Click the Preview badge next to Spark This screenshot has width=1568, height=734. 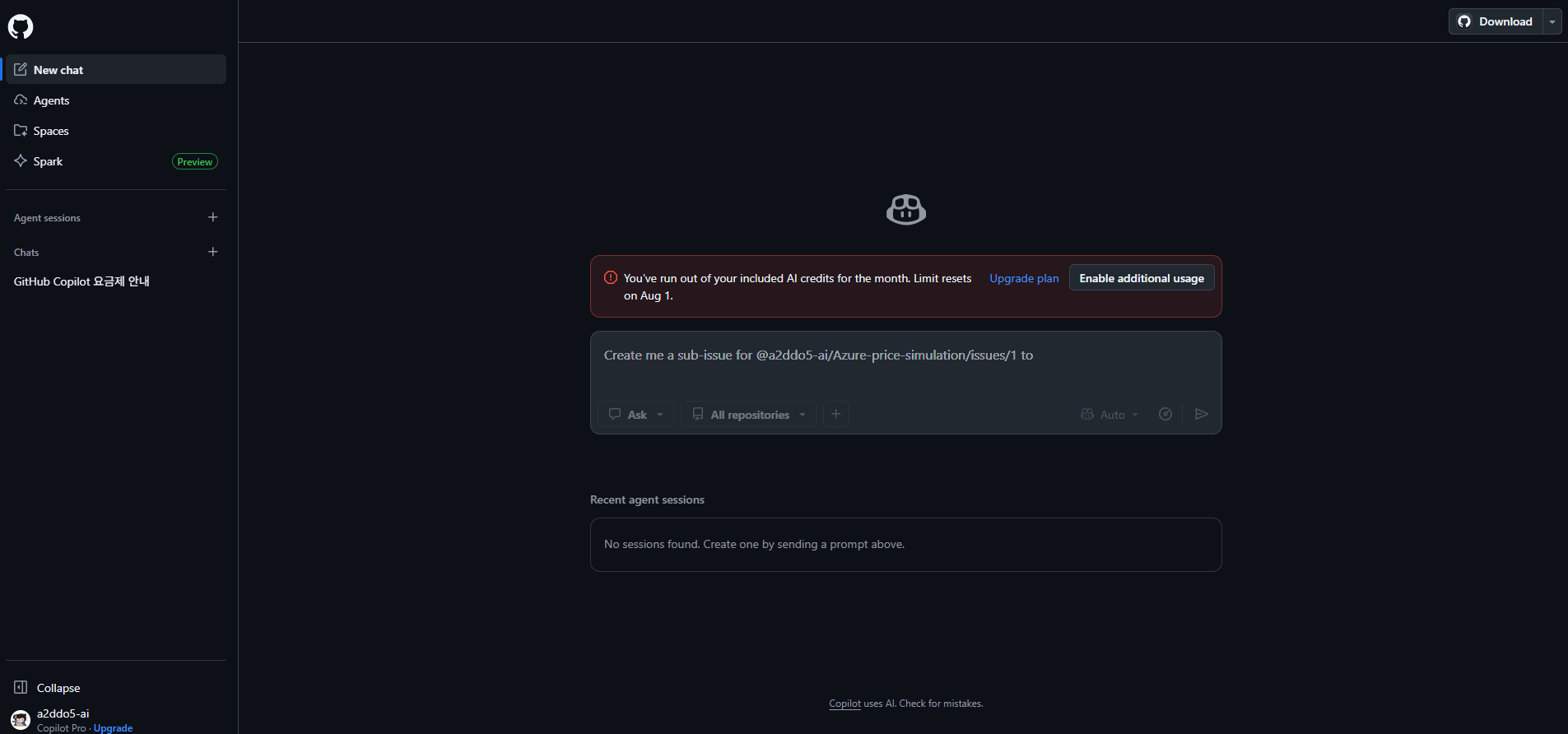[195, 162]
